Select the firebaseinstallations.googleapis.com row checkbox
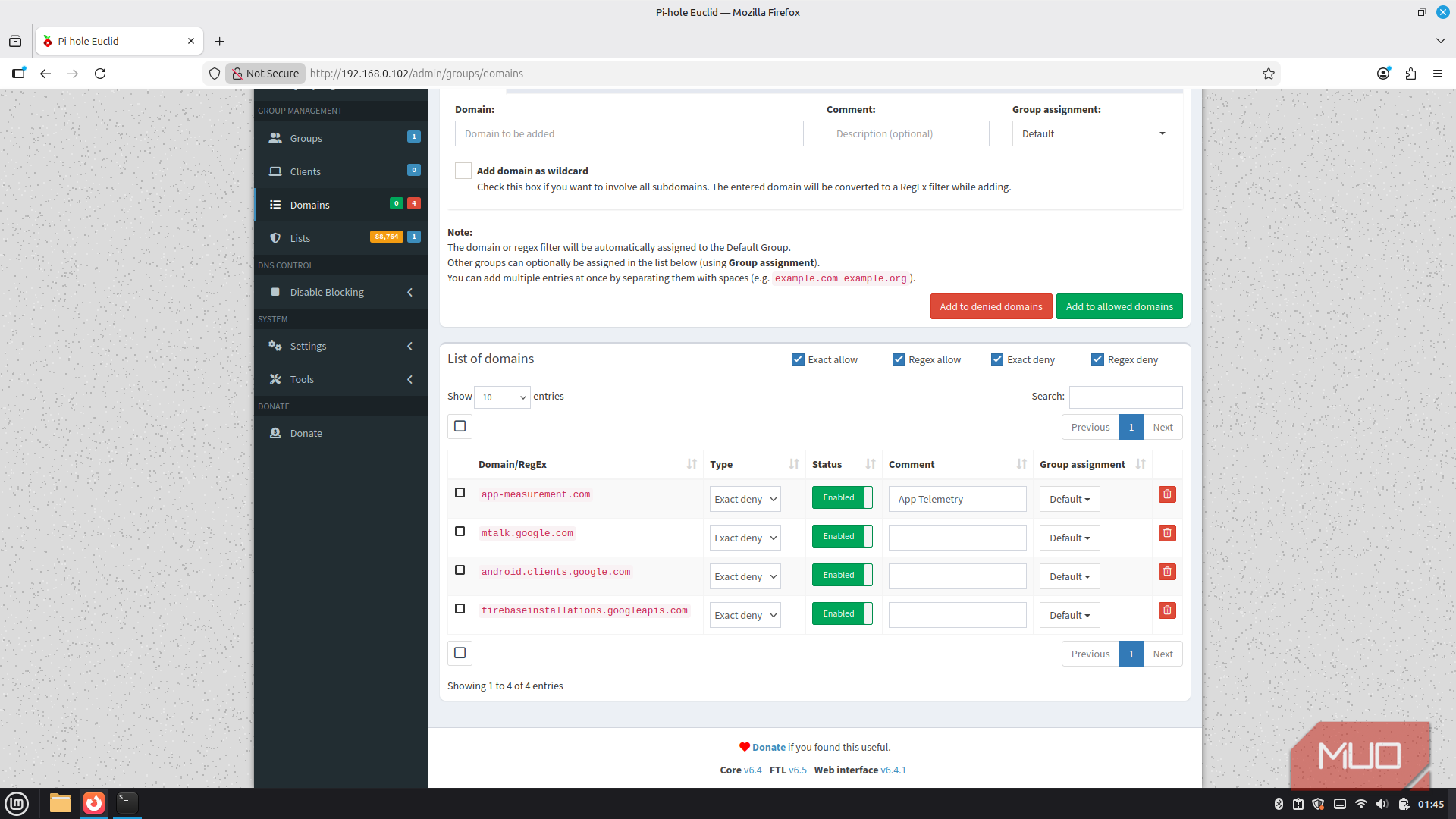The height and width of the screenshot is (819, 1456). [x=460, y=609]
